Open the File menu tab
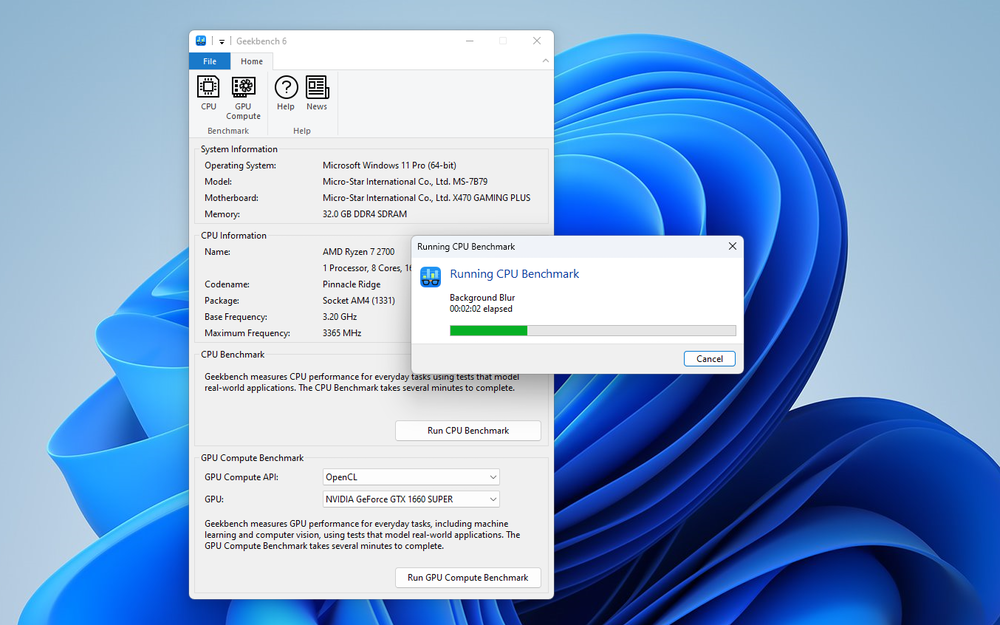Viewport: 1000px width, 625px height. click(x=210, y=61)
